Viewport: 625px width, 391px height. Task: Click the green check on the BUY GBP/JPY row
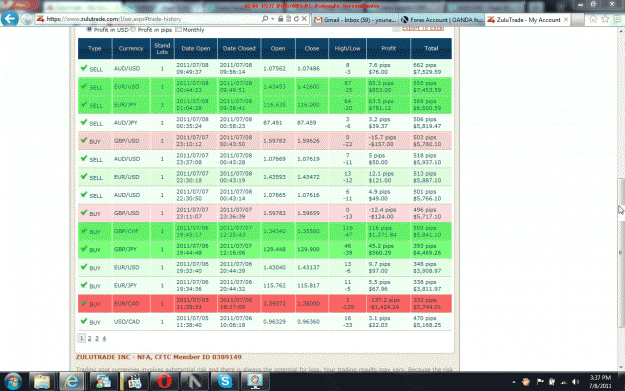[84, 249]
